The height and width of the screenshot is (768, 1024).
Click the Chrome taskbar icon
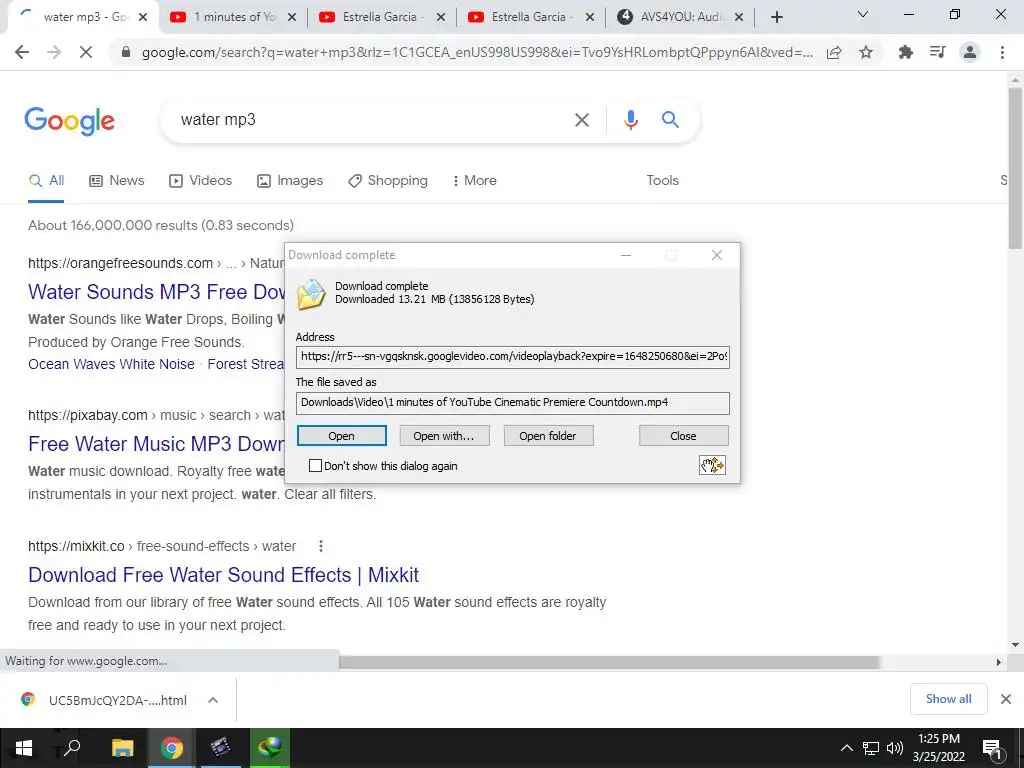click(x=172, y=748)
